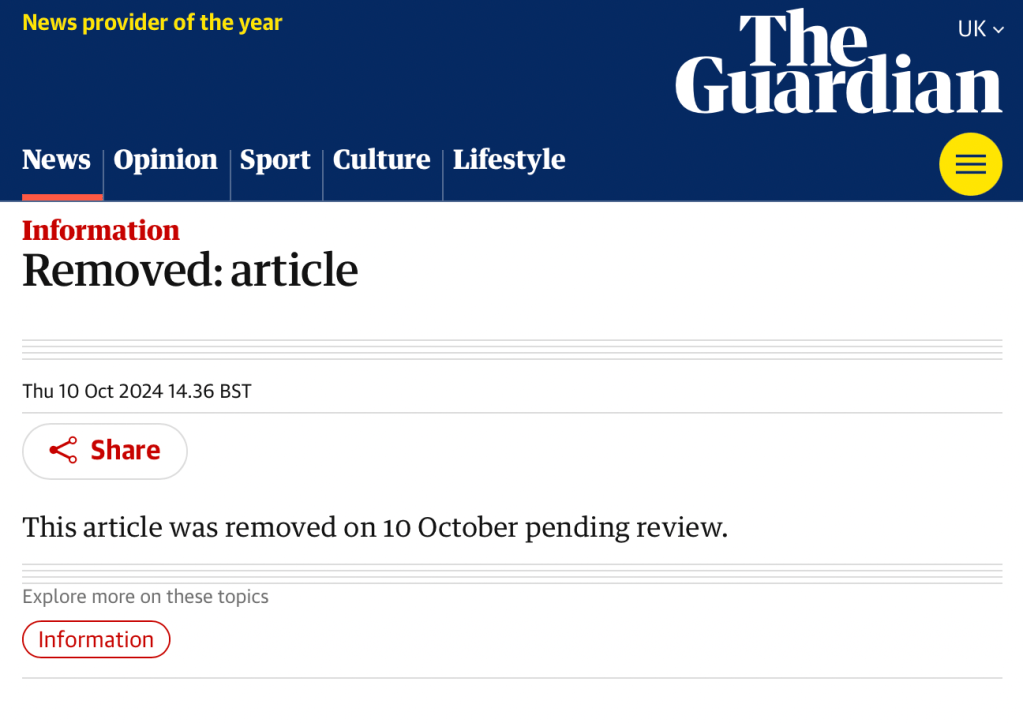Click the Share button label

tap(125, 451)
